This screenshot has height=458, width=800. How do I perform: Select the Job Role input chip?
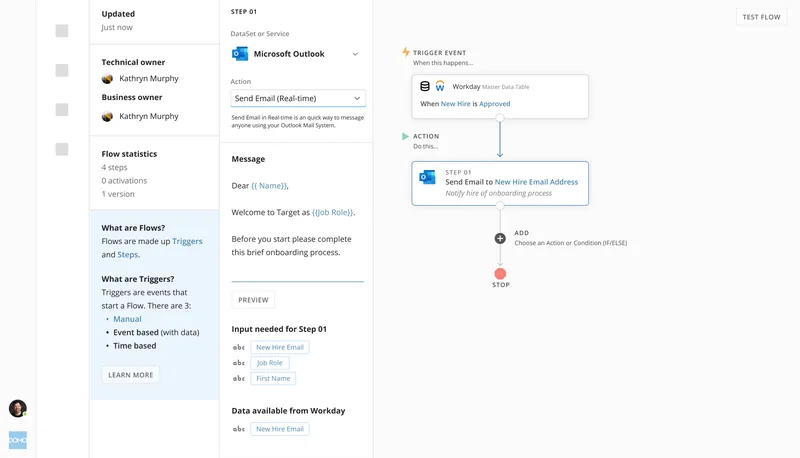[269, 363]
